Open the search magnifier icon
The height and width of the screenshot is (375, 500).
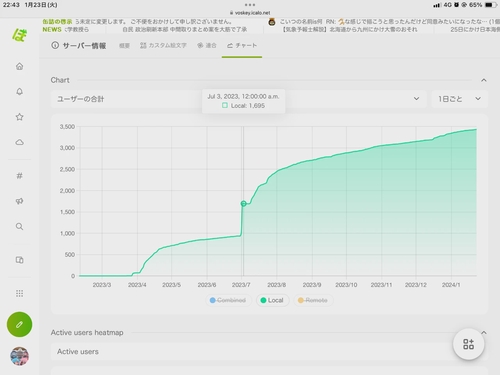click(x=19, y=227)
